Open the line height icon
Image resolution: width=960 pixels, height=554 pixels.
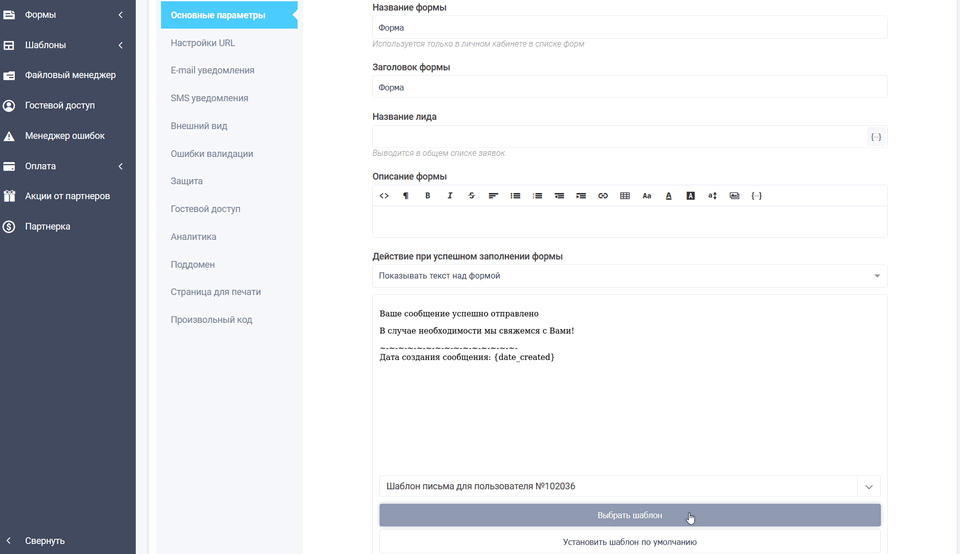712,196
